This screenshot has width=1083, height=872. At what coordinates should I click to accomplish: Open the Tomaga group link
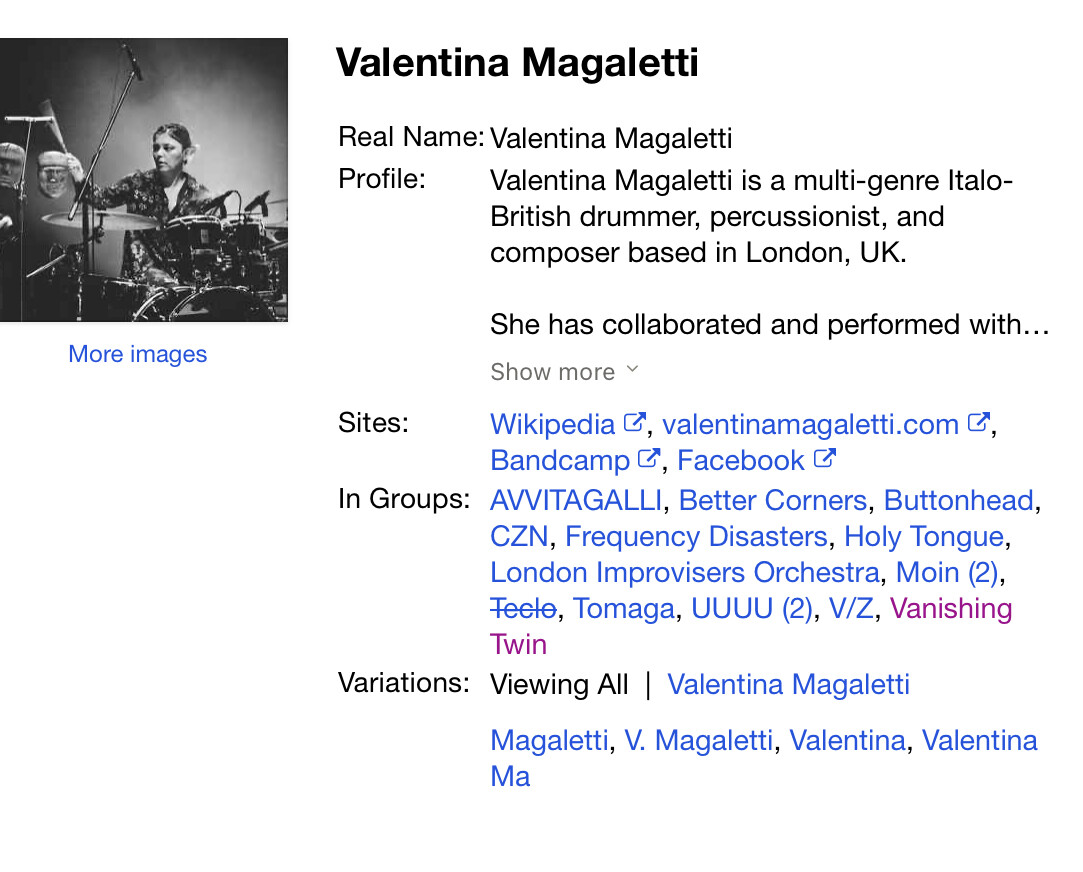pyautogui.click(x=624, y=608)
